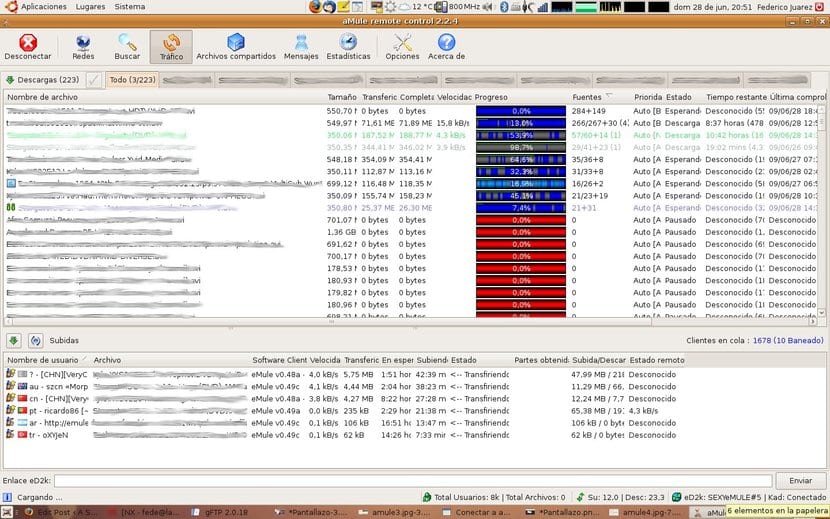Click the Estado remoto column header

pos(656,360)
